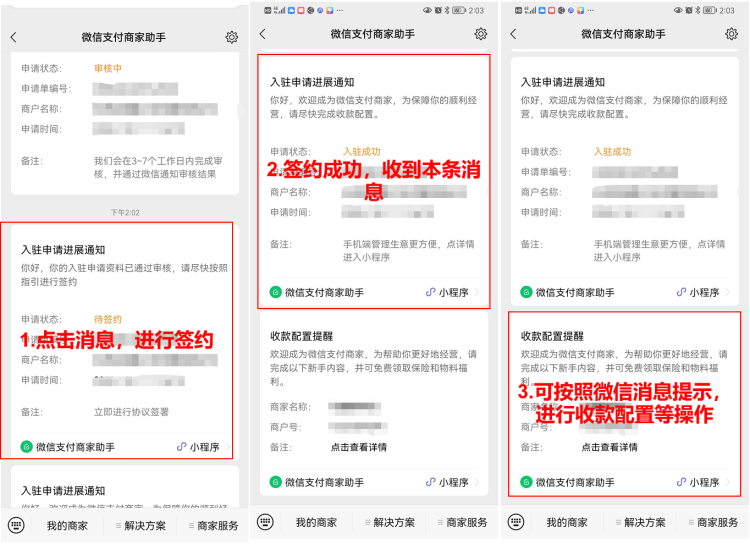Screen dimensions: 750x544
Task: Open the settings gear in the middle screen
Action: pos(481,34)
